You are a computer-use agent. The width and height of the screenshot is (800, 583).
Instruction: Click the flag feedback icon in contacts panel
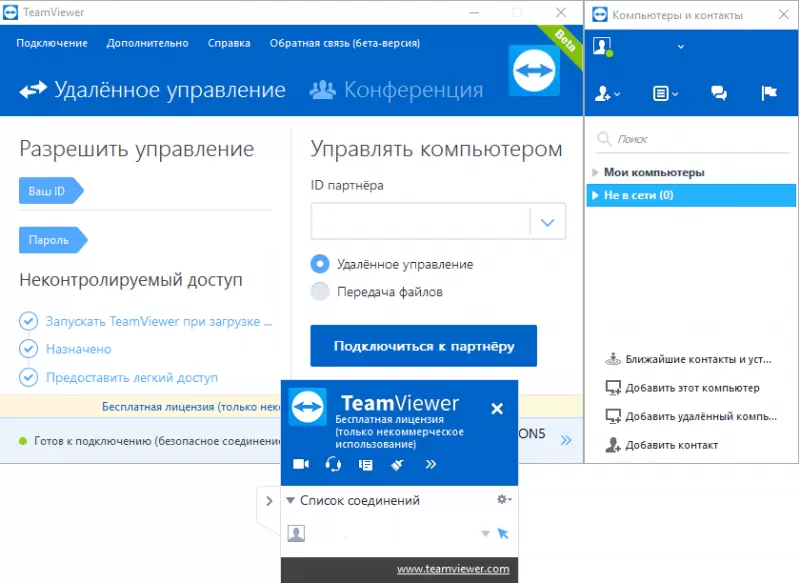pyautogui.click(x=768, y=93)
